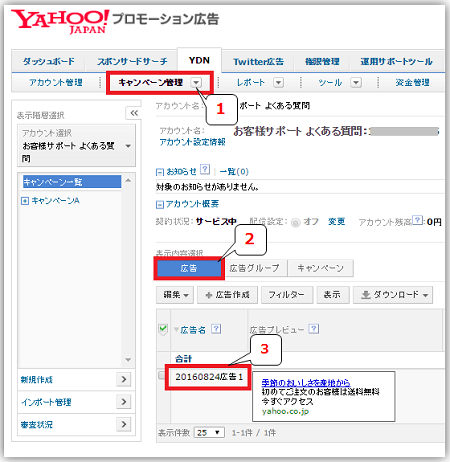Click the arrow button next to 新規作成
Viewport: 450px width, 462px height.
[x=124, y=379]
